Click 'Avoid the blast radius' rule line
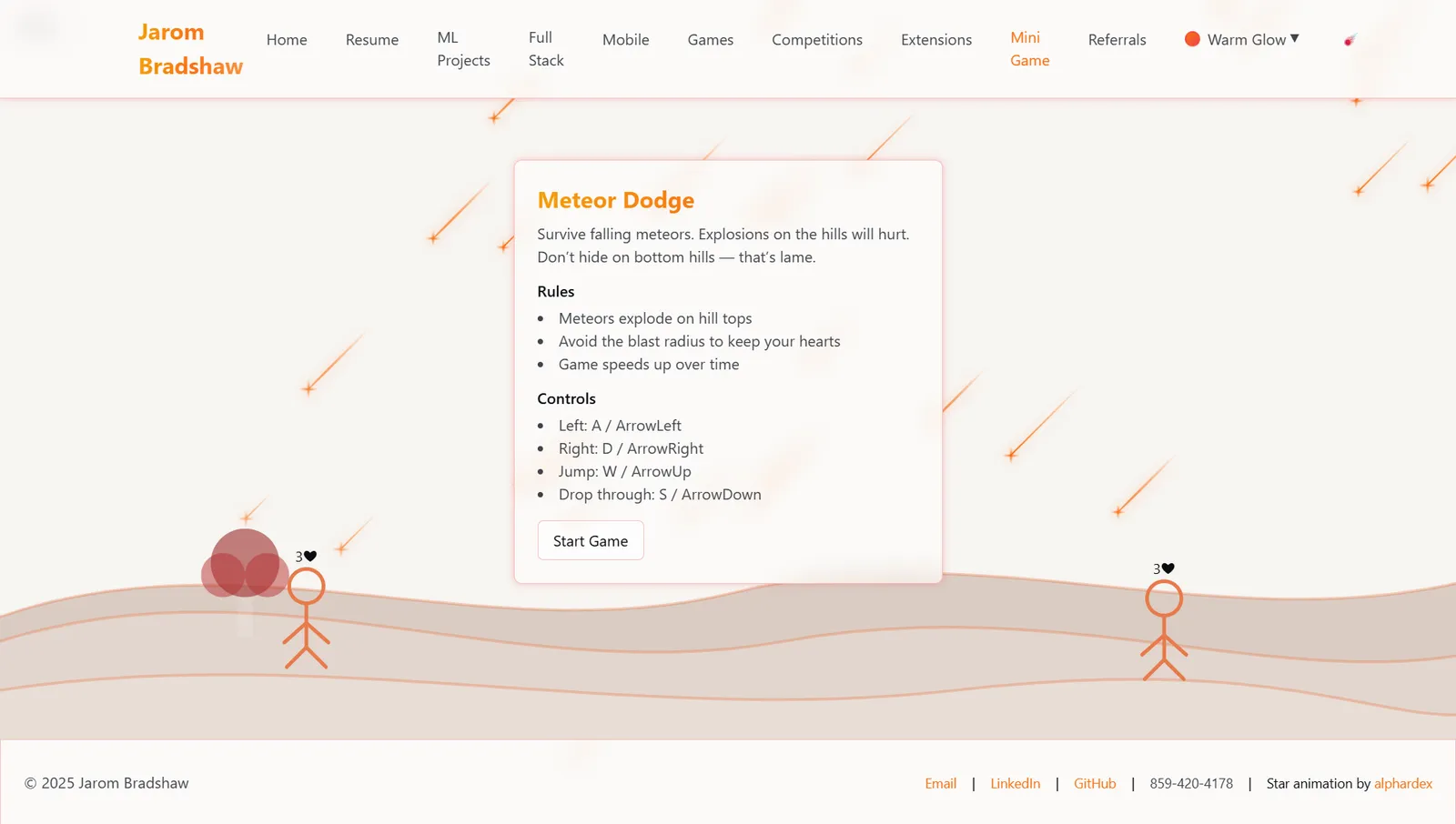This screenshot has width=1456, height=824. coord(699,341)
